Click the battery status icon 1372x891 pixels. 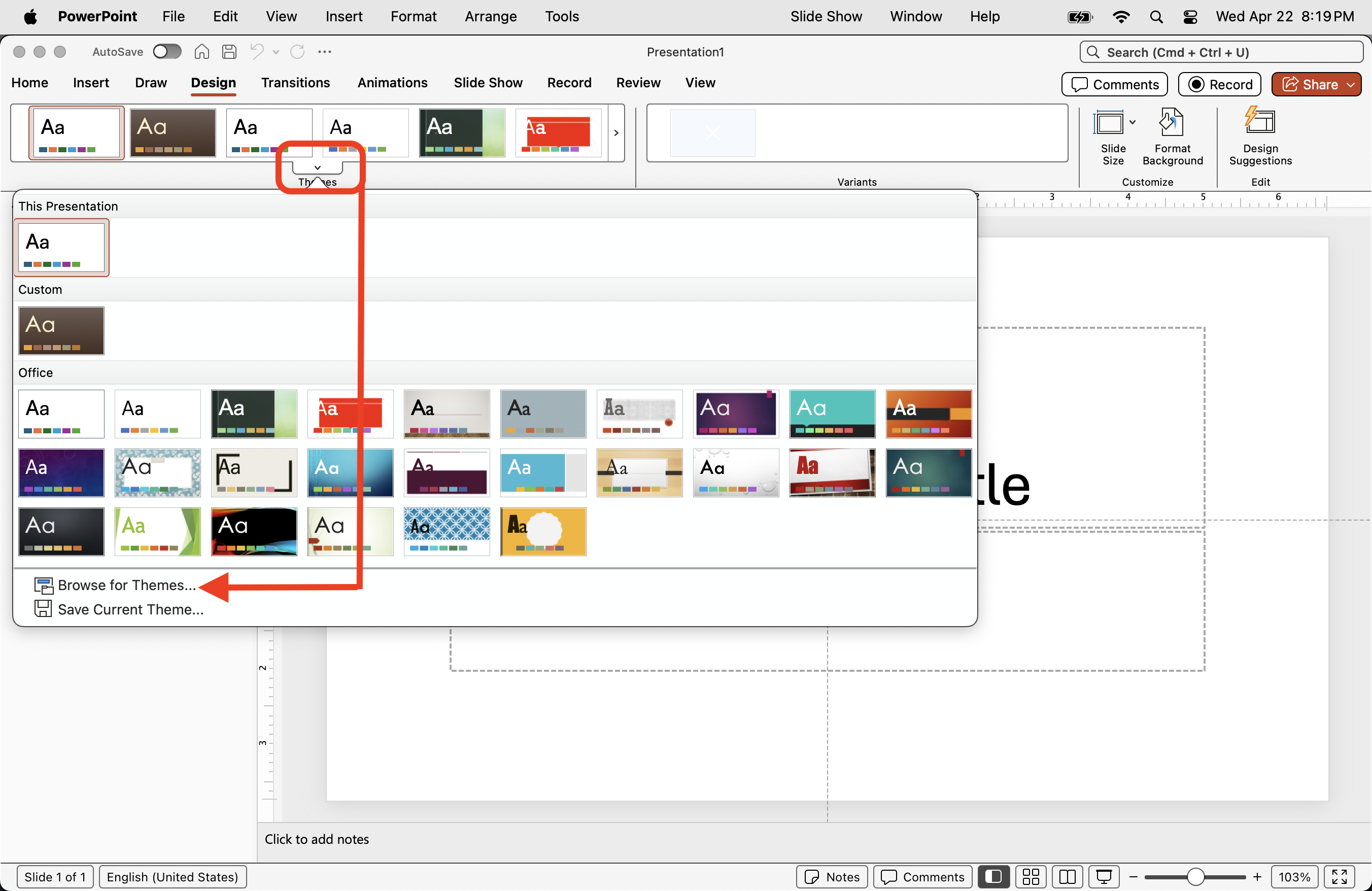[x=1080, y=17]
